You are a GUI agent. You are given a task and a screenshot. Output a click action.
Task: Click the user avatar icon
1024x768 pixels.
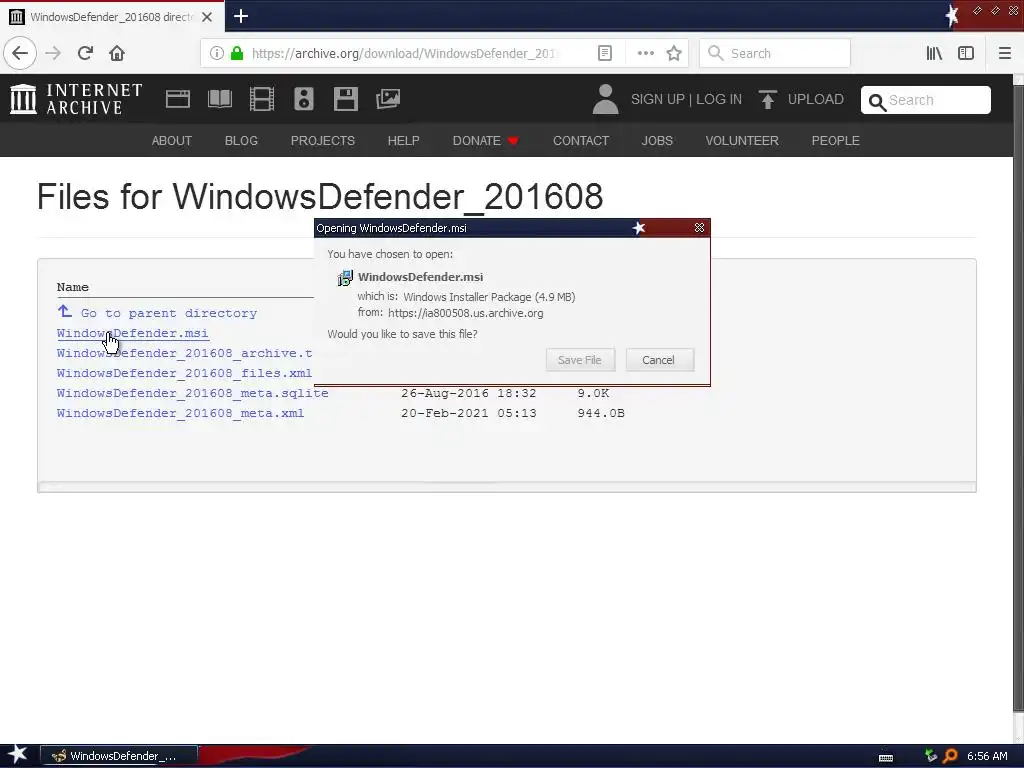tap(605, 99)
